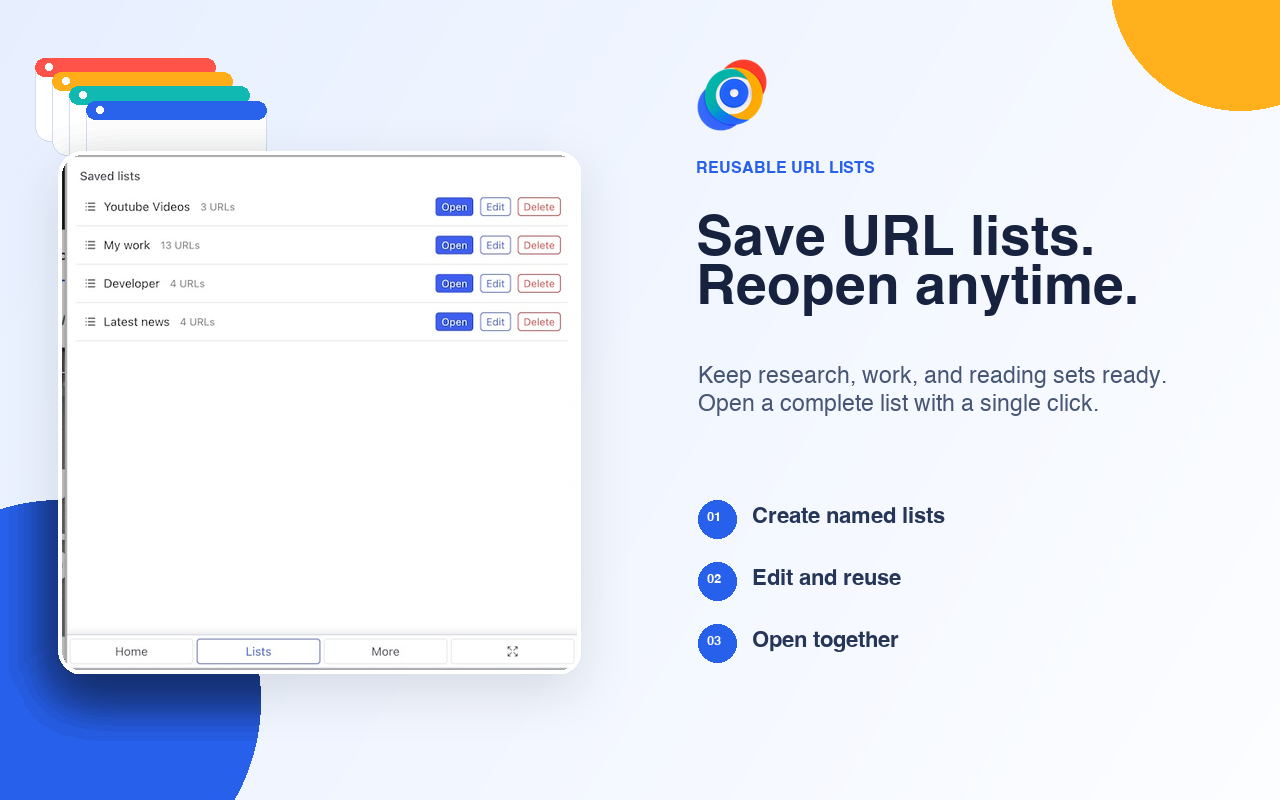The width and height of the screenshot is (1280, 800).
Task: Open the Developer list
Action: coord(454,284)
